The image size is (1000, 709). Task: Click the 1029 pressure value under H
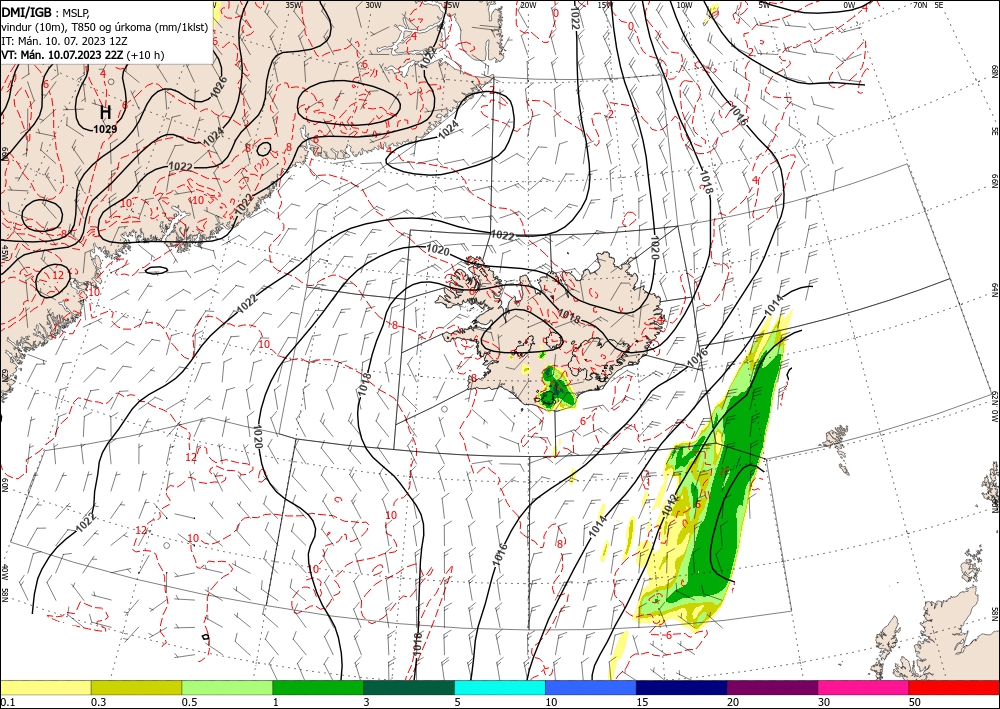coord(105,129)
